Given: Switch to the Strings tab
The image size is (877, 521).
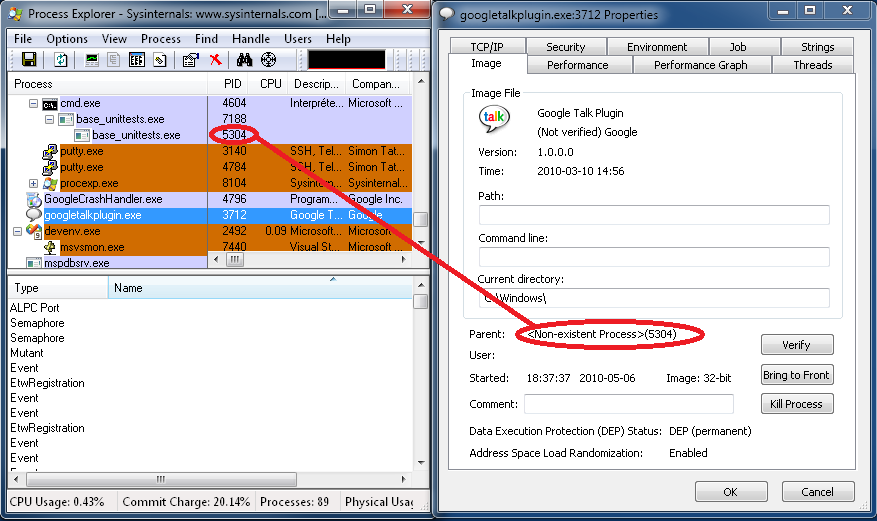Looking at the screenshot, I should [x=817, y=46].
